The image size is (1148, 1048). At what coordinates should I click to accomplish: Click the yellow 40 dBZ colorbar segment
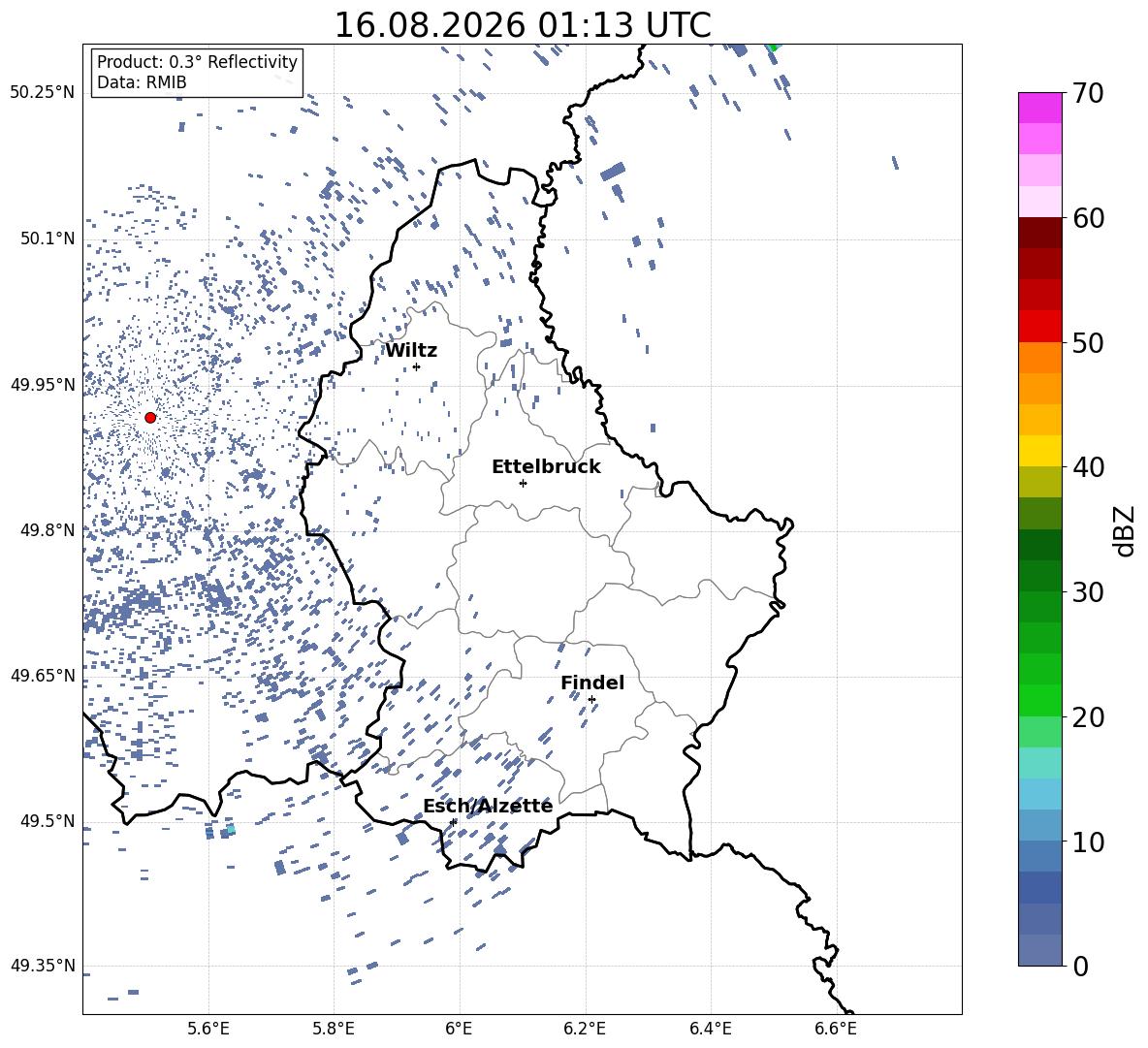coord(1040,451)
